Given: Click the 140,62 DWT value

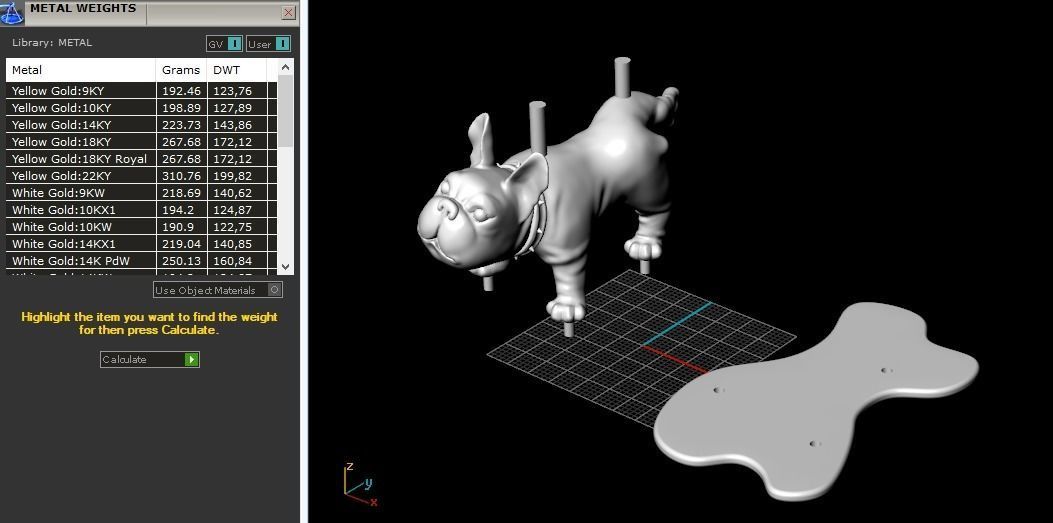Looking at the screenshot, I should click(x=232, y=193).
